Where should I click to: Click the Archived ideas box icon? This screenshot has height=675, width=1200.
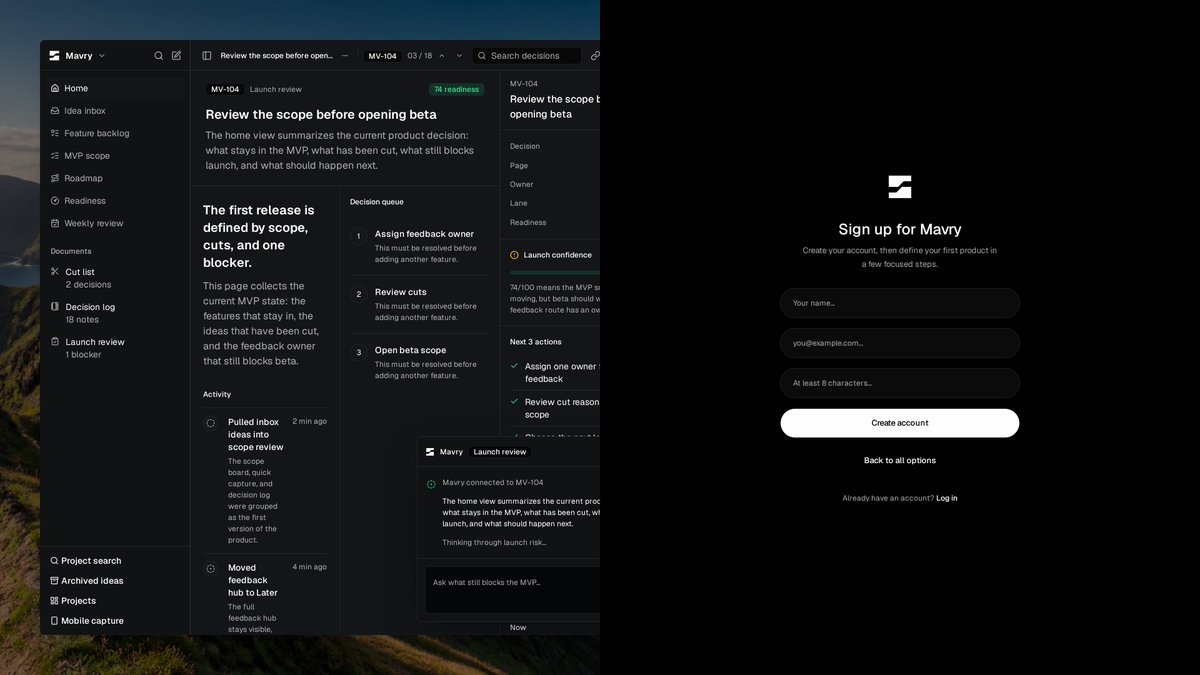(x=54, y=581)
